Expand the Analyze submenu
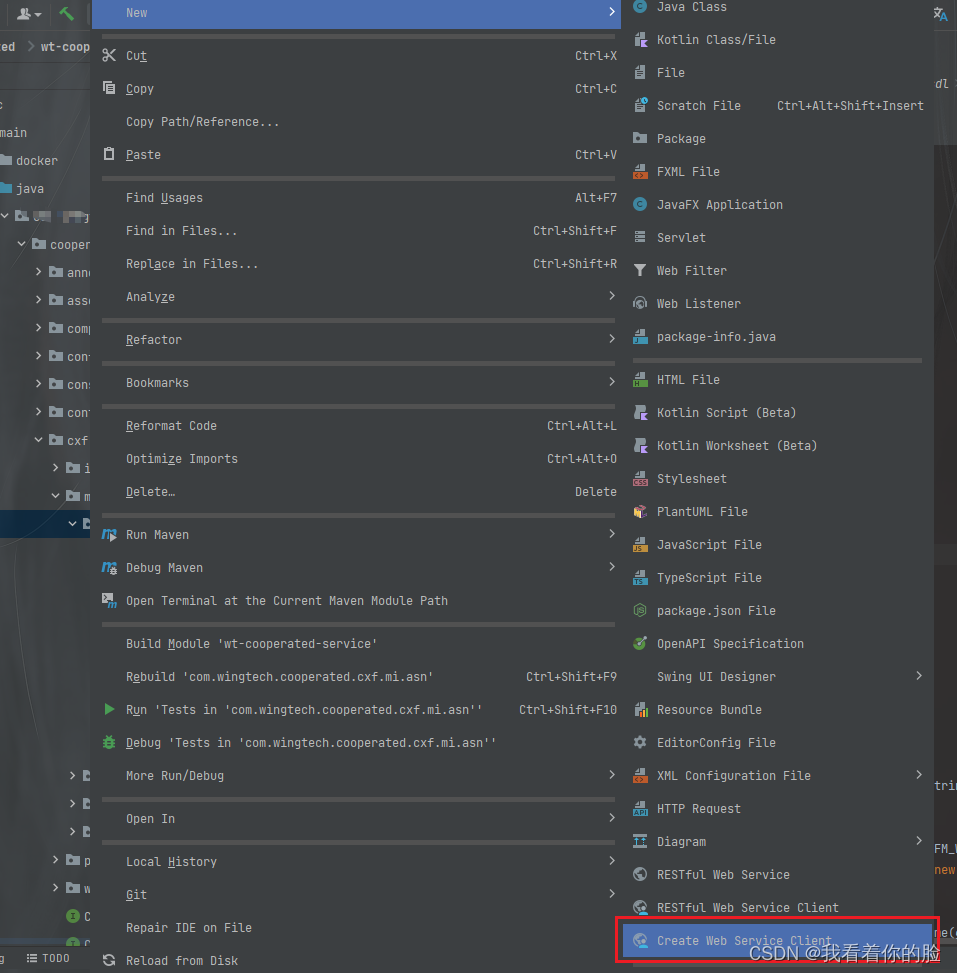The height and width of the screenshot is (973, 957). click(x=150, y=297)
